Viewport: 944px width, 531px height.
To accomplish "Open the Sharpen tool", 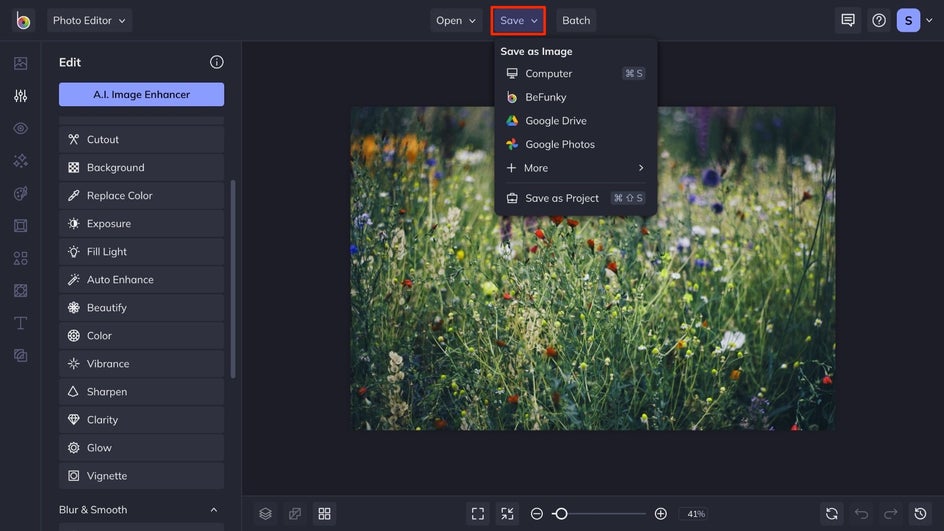I will tap(141, 392).
